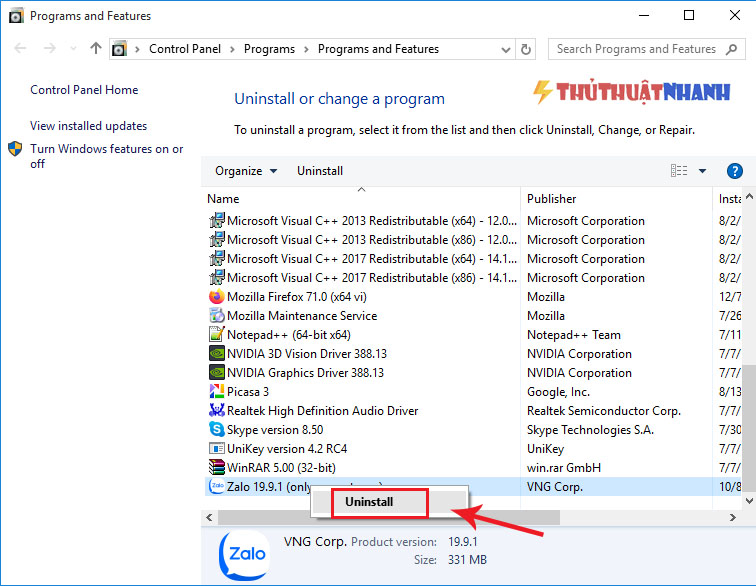Go to Programs breadcrumb

coord(269,49)
